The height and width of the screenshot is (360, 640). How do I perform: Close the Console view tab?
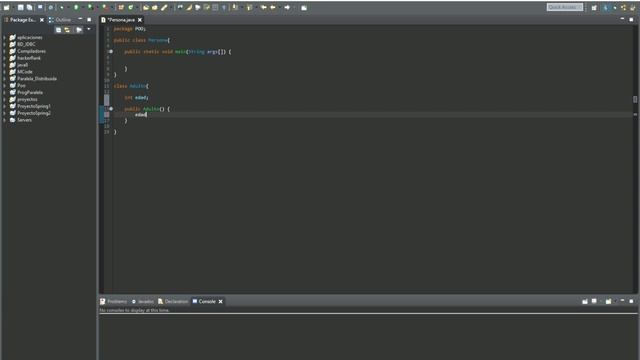(x=220, y=302)
